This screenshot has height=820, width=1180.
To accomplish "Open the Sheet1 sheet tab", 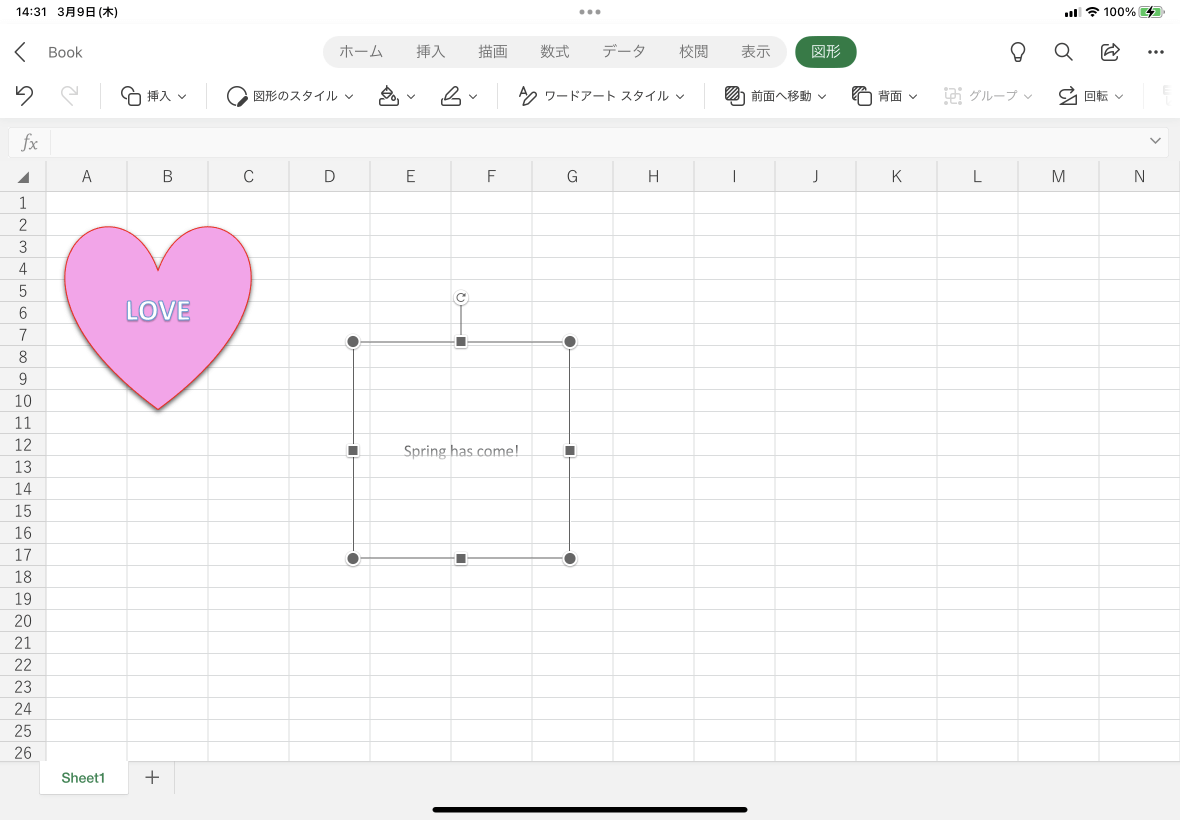I will [84, 778].
